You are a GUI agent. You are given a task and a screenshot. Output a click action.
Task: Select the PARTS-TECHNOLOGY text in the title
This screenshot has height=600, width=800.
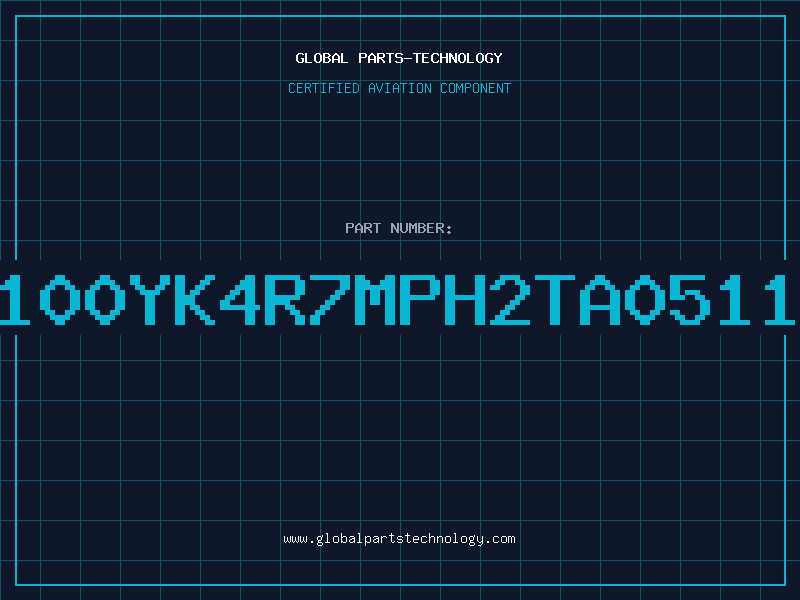430,58
